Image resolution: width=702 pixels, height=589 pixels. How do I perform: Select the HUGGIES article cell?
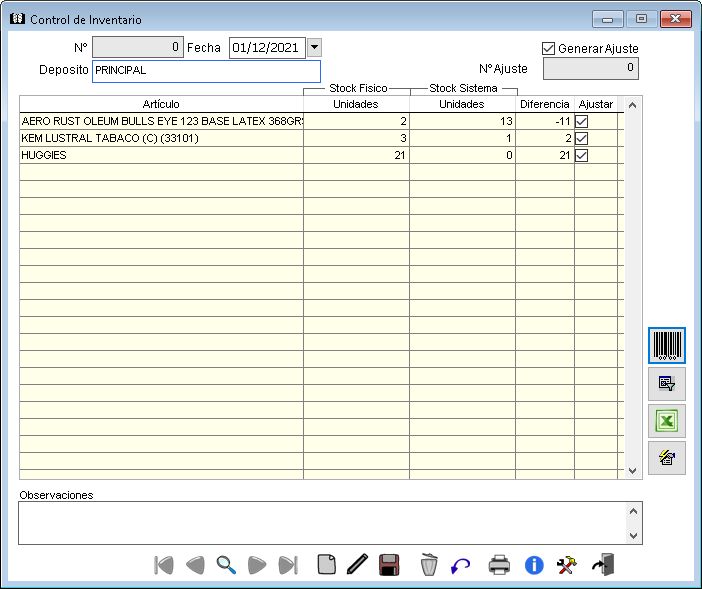tap(162, 155)
